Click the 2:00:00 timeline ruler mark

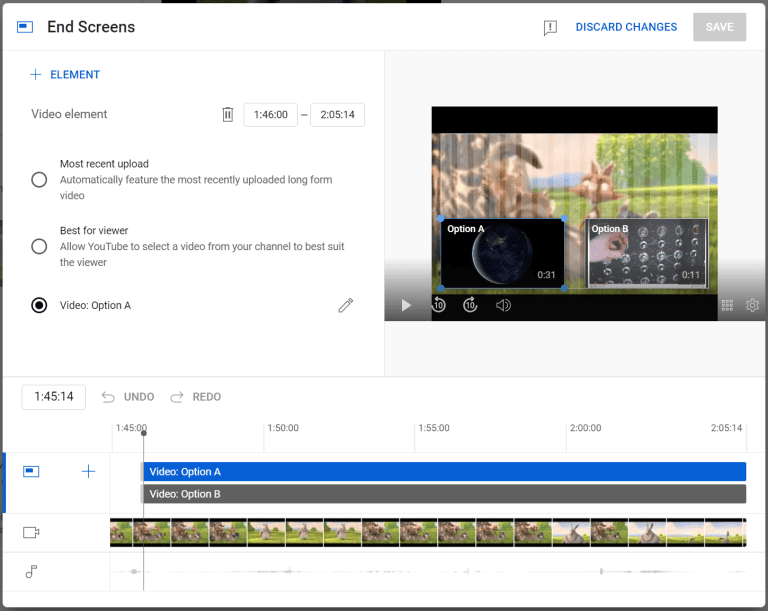tap(585, 428)
